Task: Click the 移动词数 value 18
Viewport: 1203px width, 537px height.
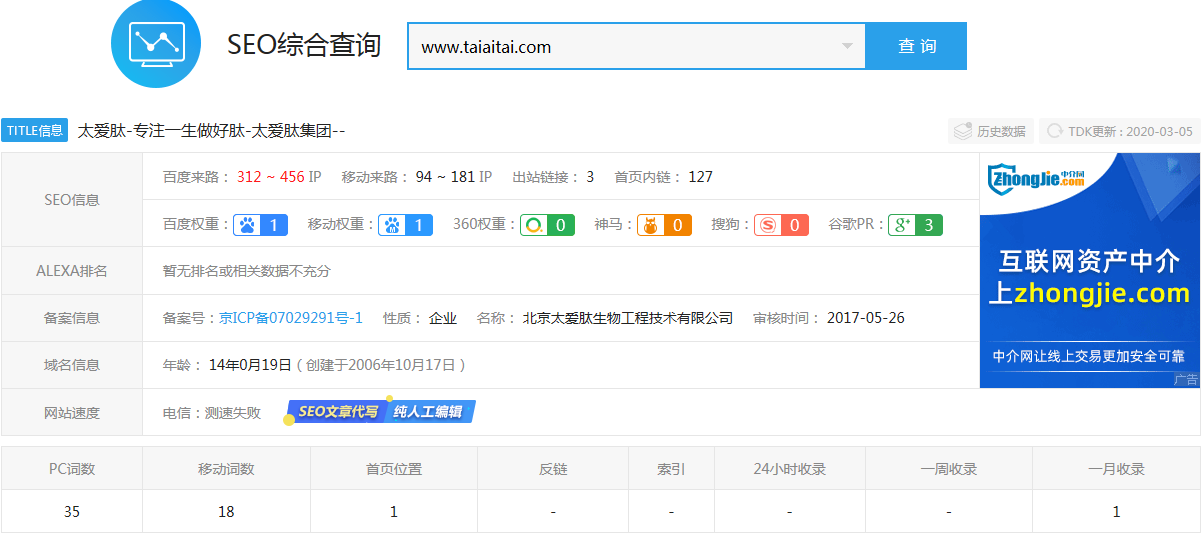Action: tap(226, 511)
